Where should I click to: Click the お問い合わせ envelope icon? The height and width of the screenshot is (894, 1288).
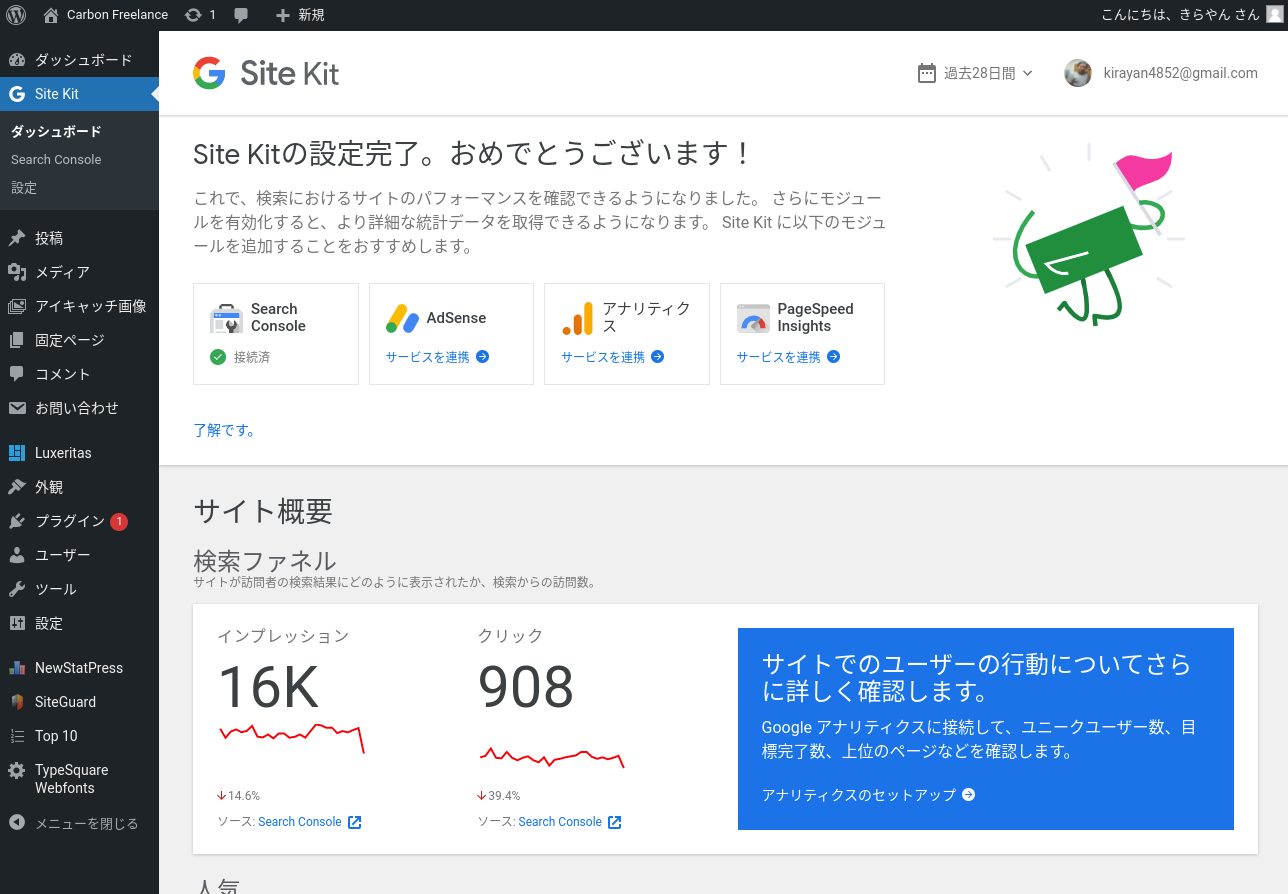click(17, 408)
